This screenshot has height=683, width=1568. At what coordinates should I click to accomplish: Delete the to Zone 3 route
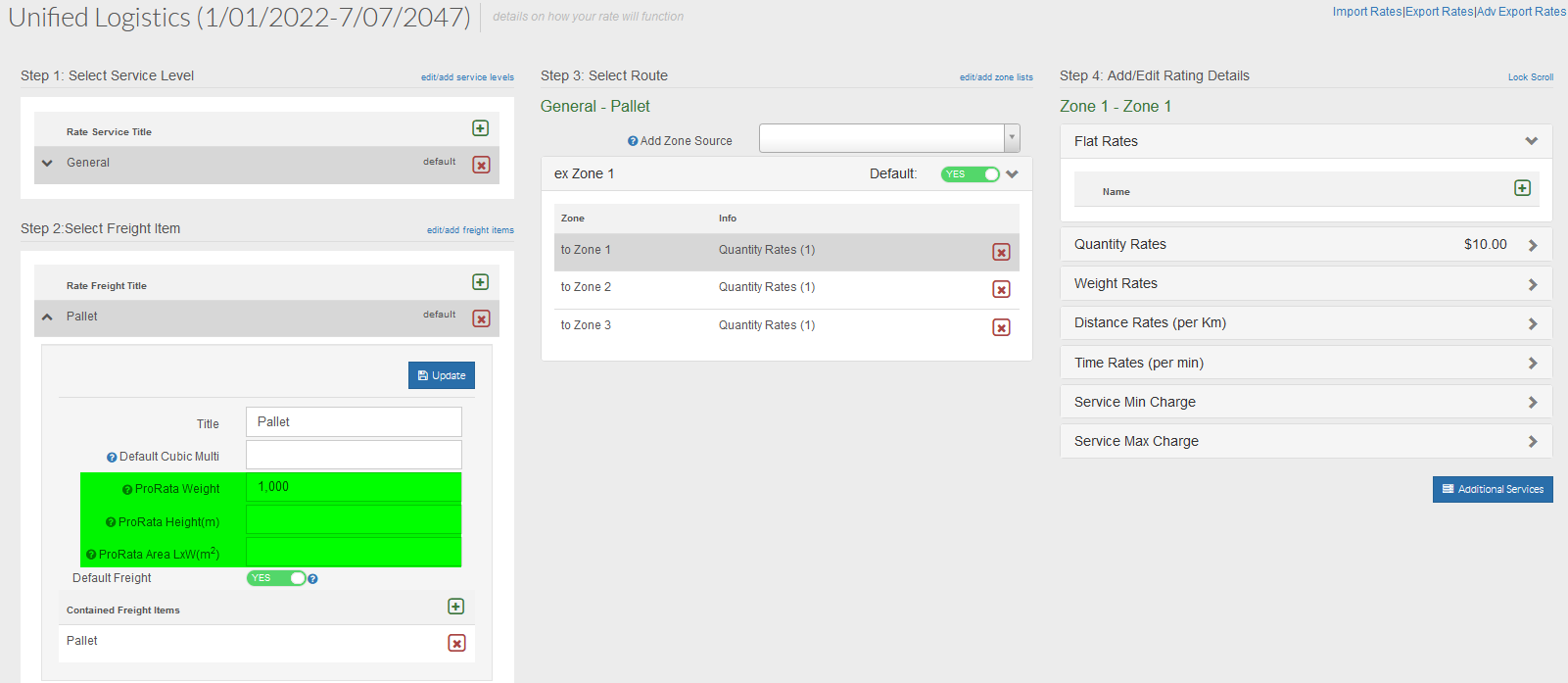1001,327
